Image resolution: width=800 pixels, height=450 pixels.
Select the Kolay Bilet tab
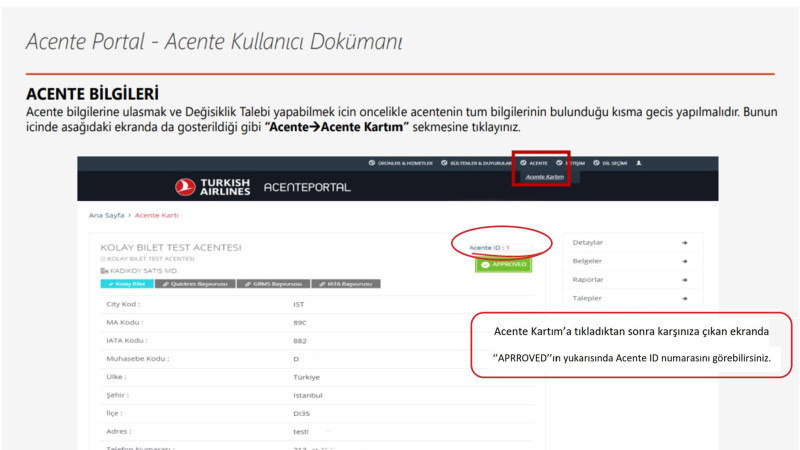[127, 284]
